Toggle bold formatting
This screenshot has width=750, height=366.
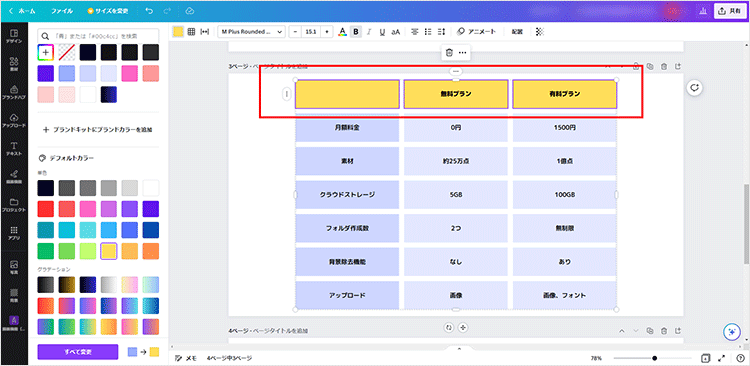pos(355,32)
